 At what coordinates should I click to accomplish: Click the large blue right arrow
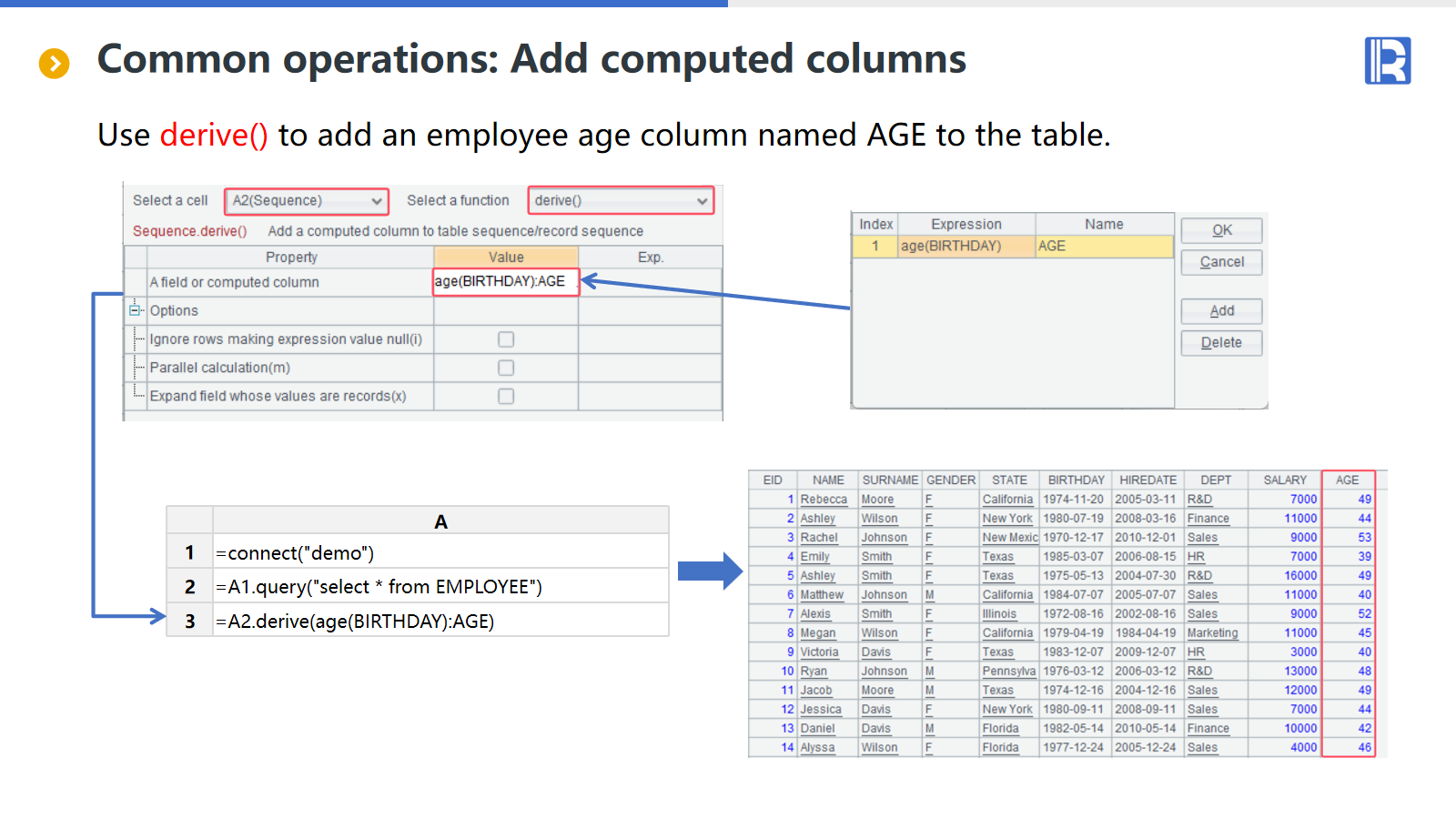[x=710, y=571]
